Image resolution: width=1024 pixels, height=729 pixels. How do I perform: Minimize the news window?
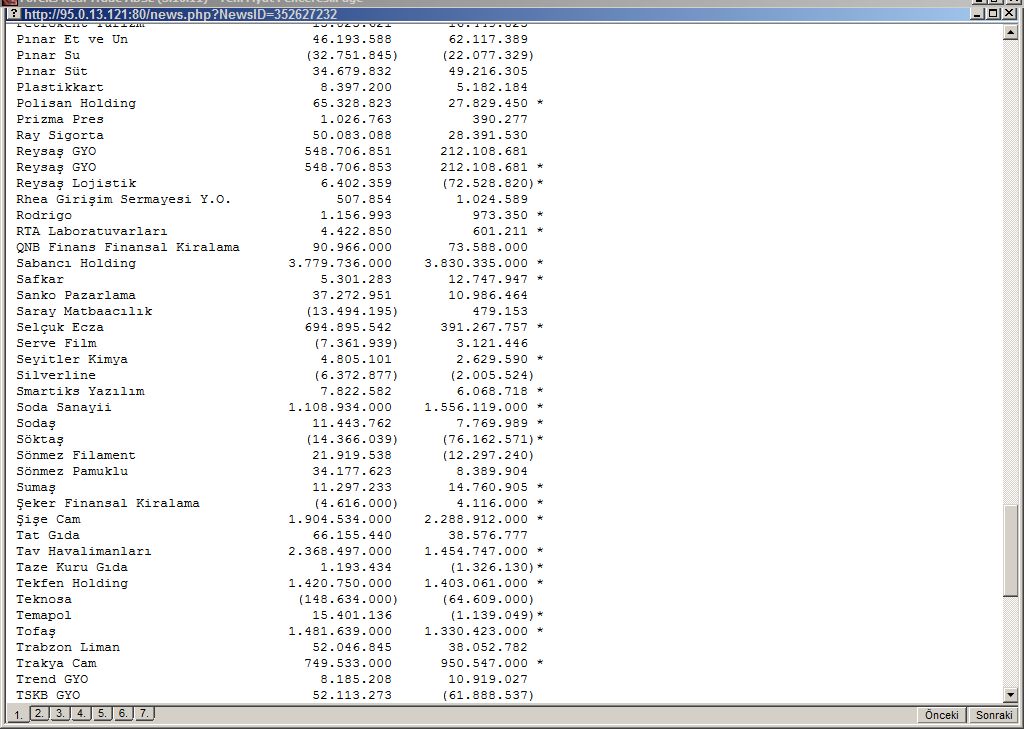click(x=978, y=14)
